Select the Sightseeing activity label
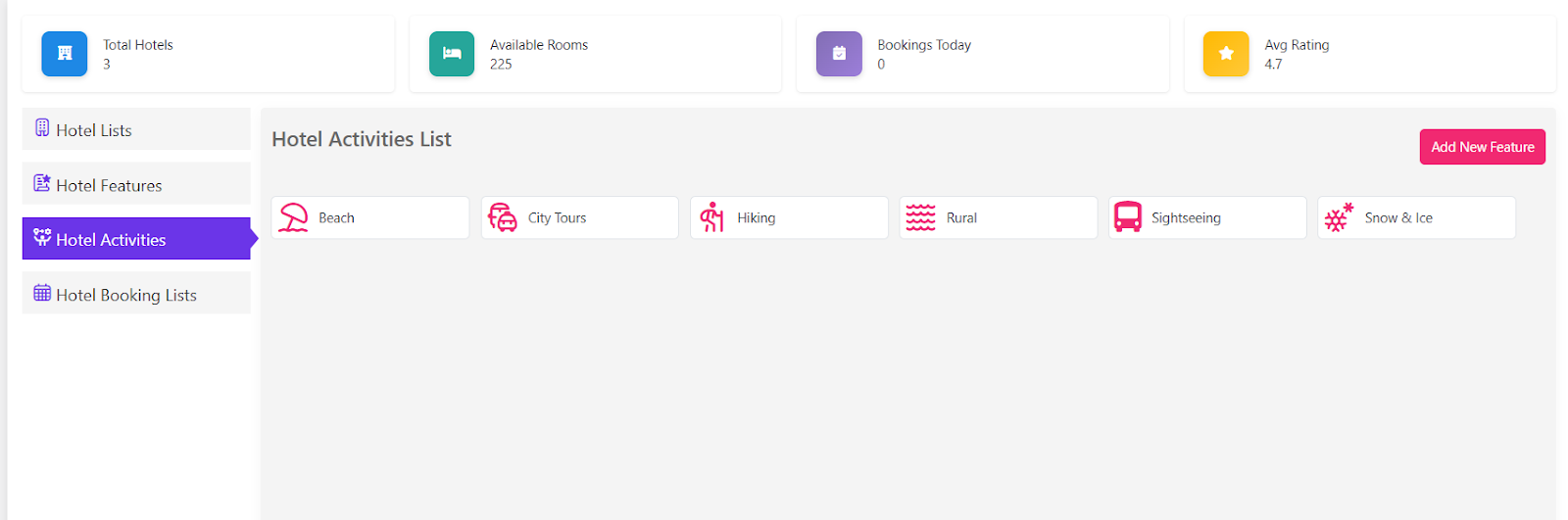This screenshot has height=520, width=1568. [x=1186, y=218]
